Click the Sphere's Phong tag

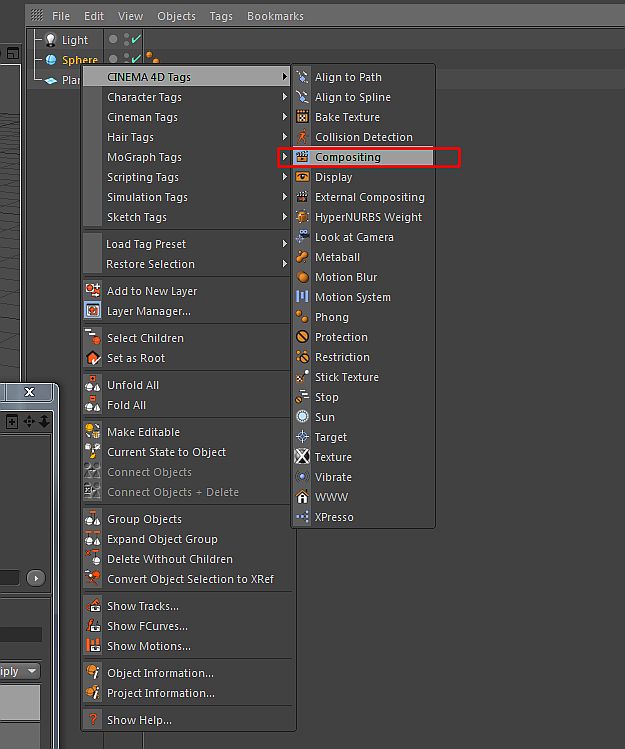point(152,58)
